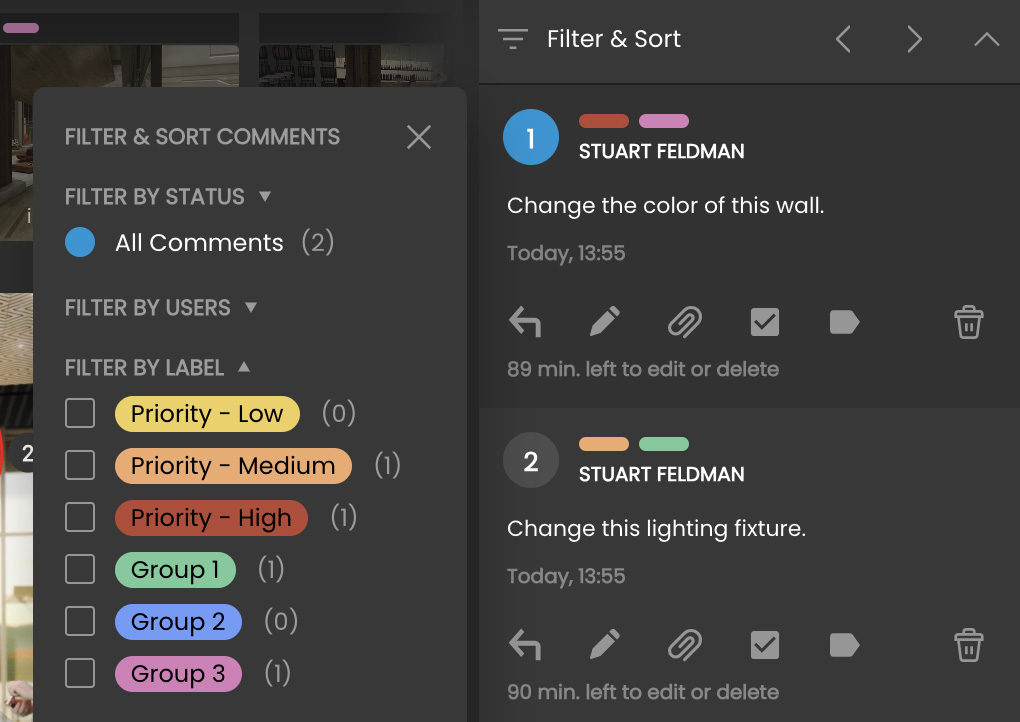Go to the next comment using the right arrow
1020x722 pixels.
click(914, 39)
